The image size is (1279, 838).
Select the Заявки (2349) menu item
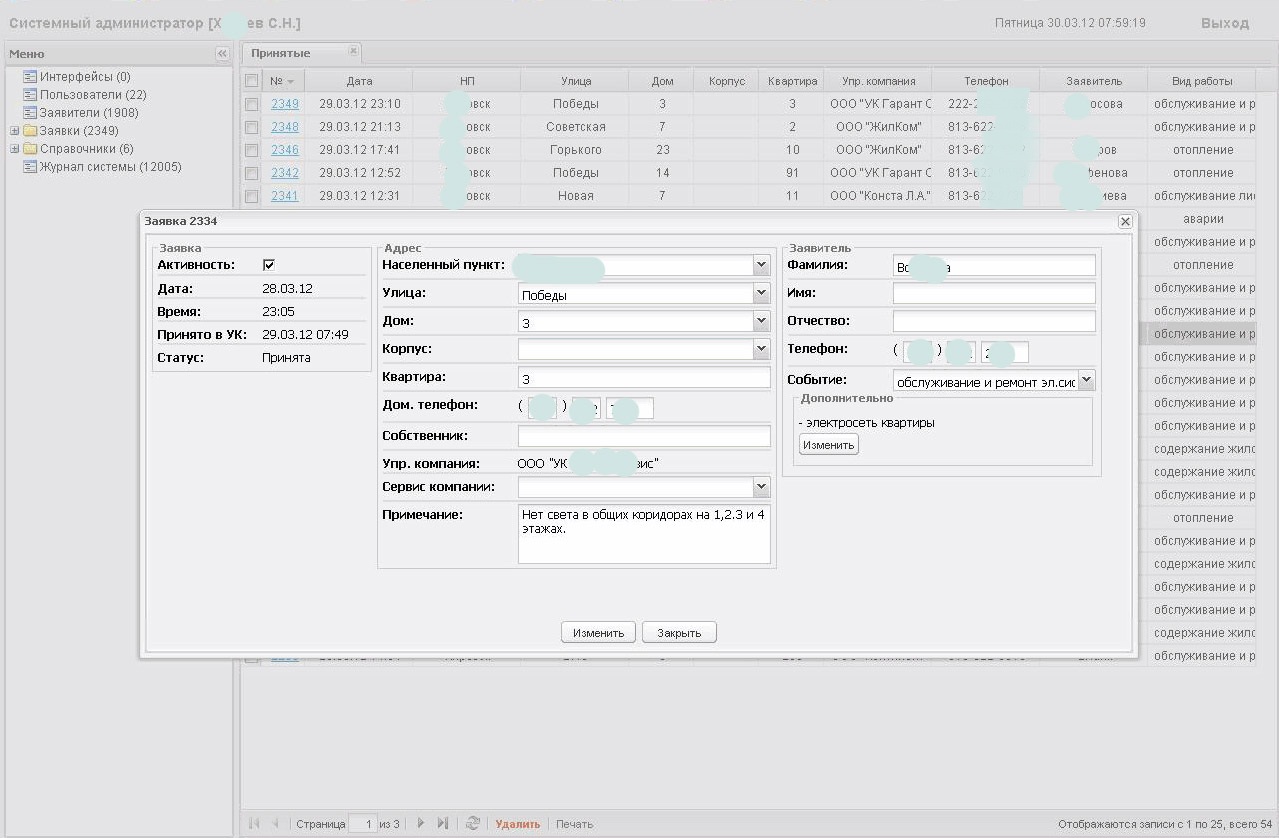[x=79, y=131]
